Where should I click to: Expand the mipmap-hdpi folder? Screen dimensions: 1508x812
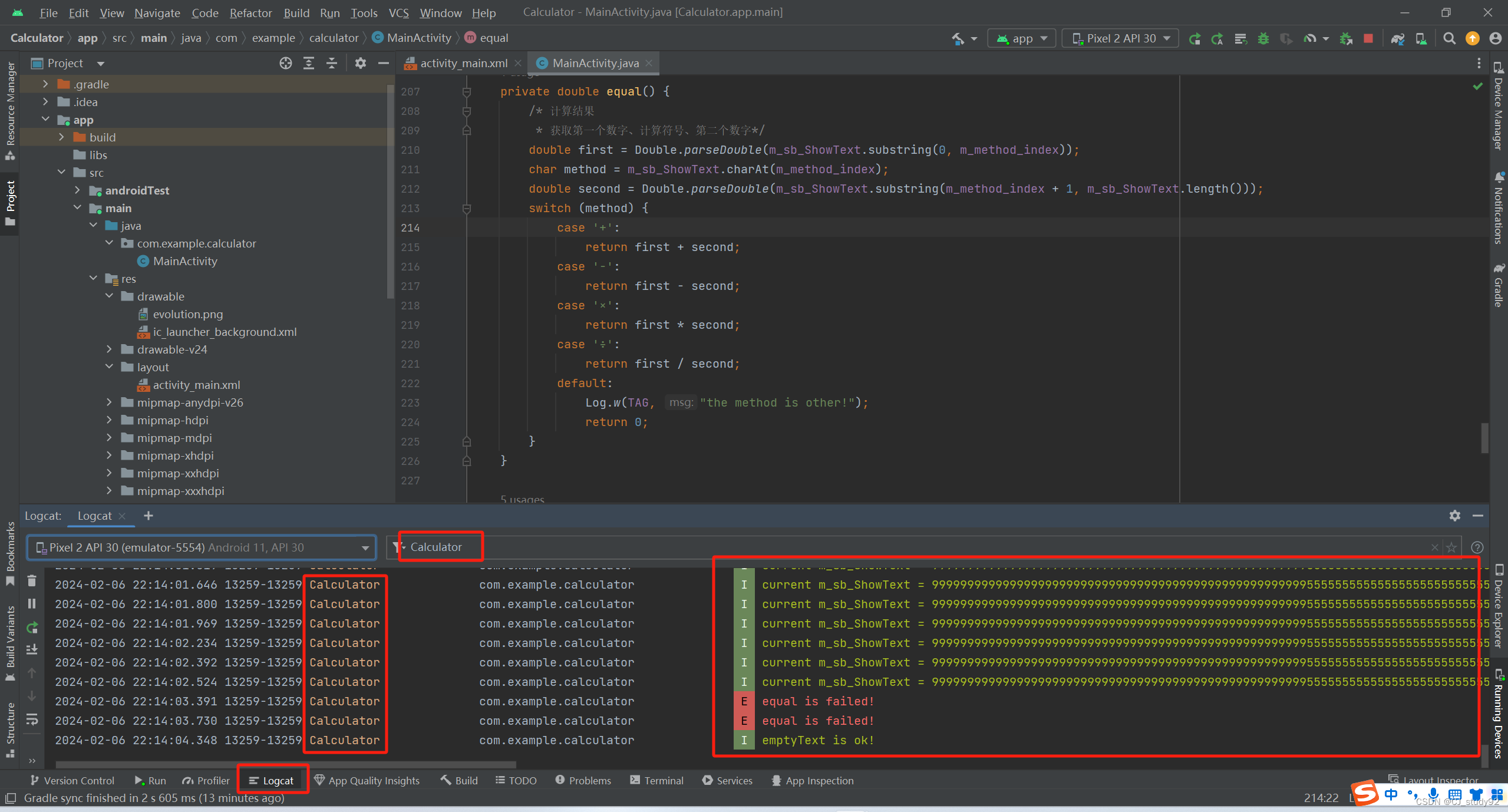(109, 420)
